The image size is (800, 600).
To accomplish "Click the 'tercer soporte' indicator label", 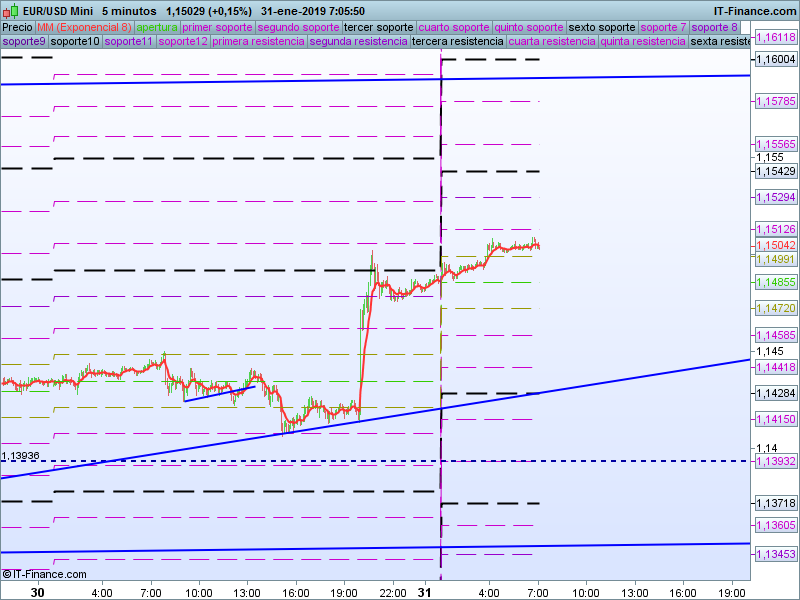I will tap(378, 27).
